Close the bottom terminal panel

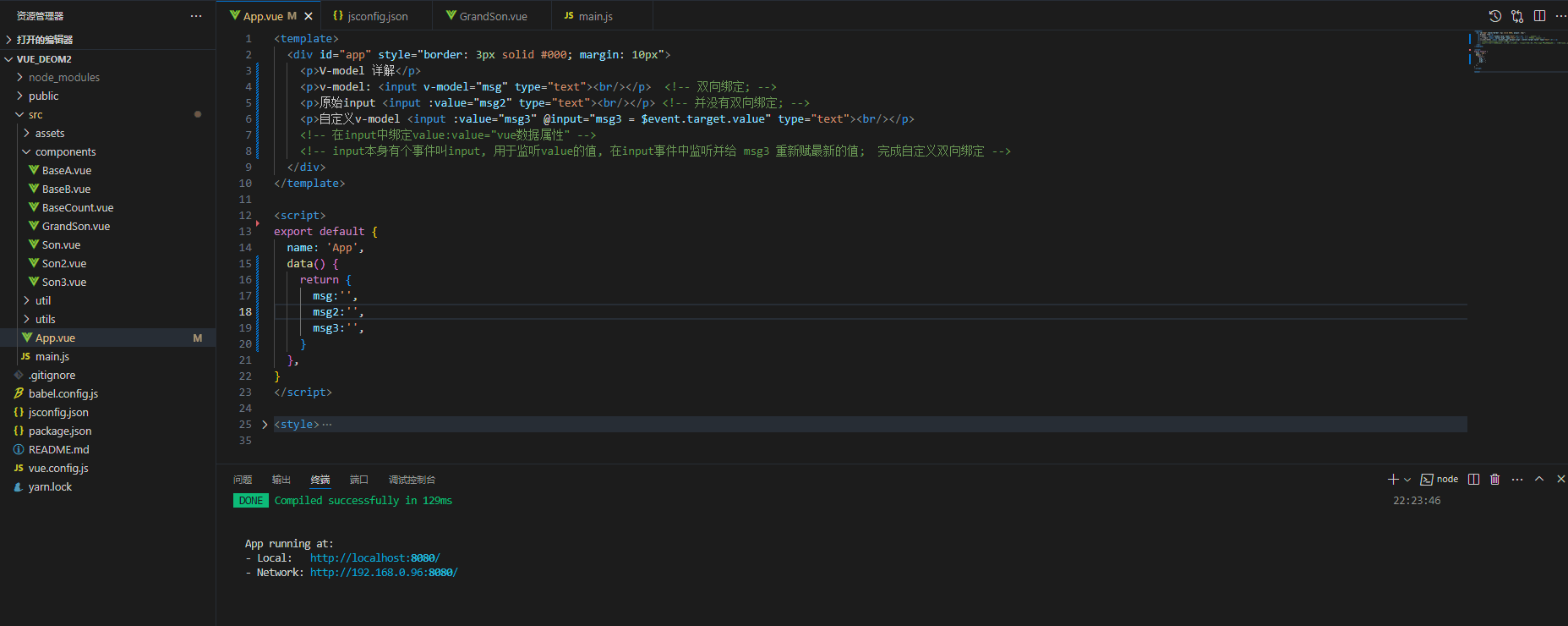[1560, 479]
